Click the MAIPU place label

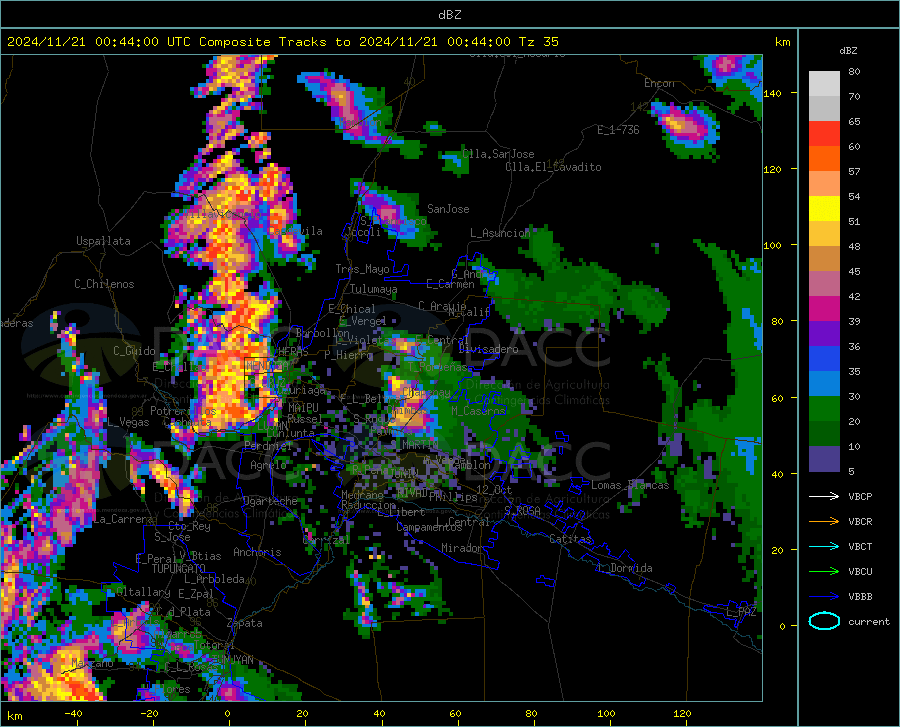point(303,407)
